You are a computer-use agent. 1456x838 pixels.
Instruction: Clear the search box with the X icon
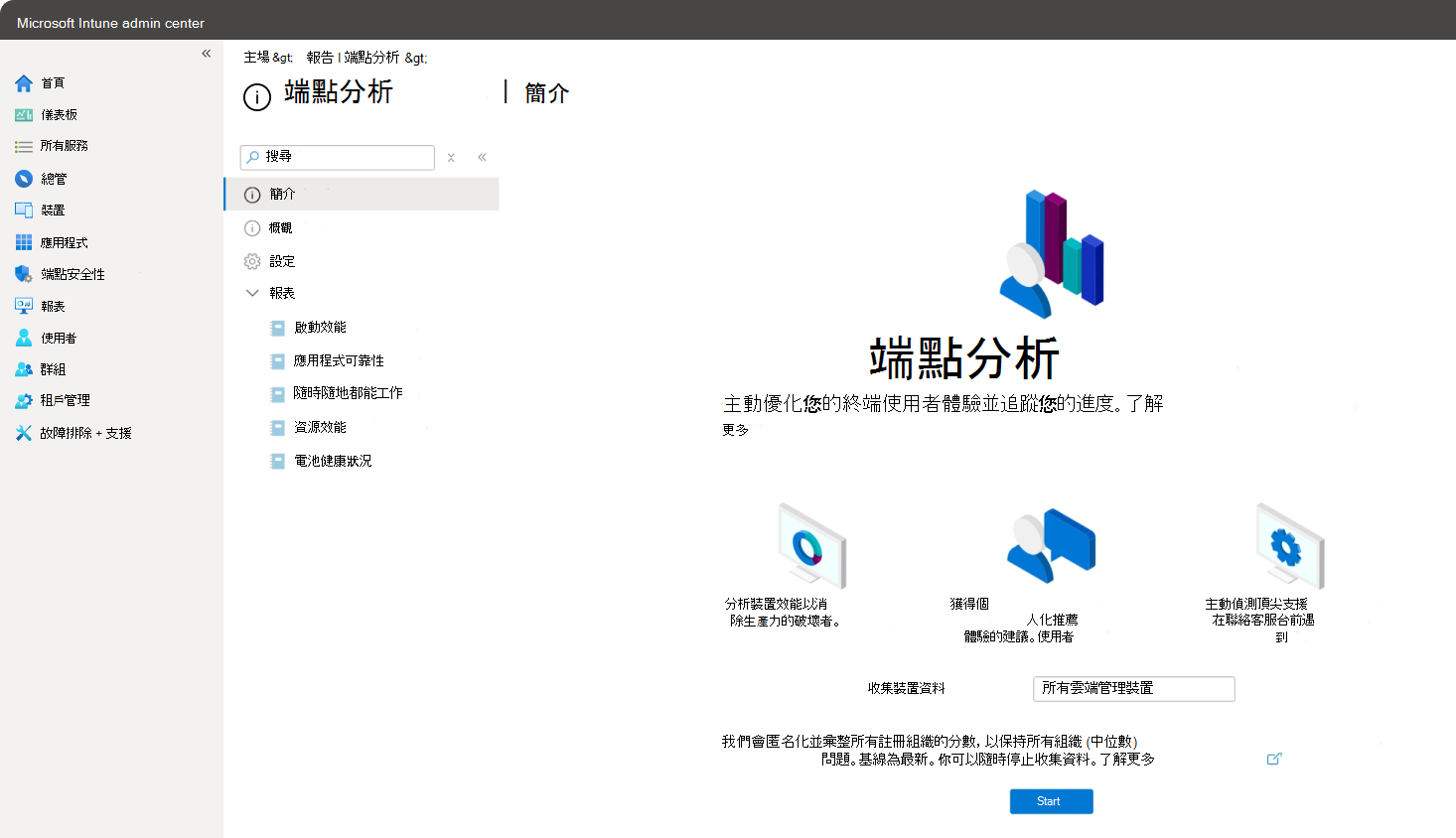click(x=451, y=157)
